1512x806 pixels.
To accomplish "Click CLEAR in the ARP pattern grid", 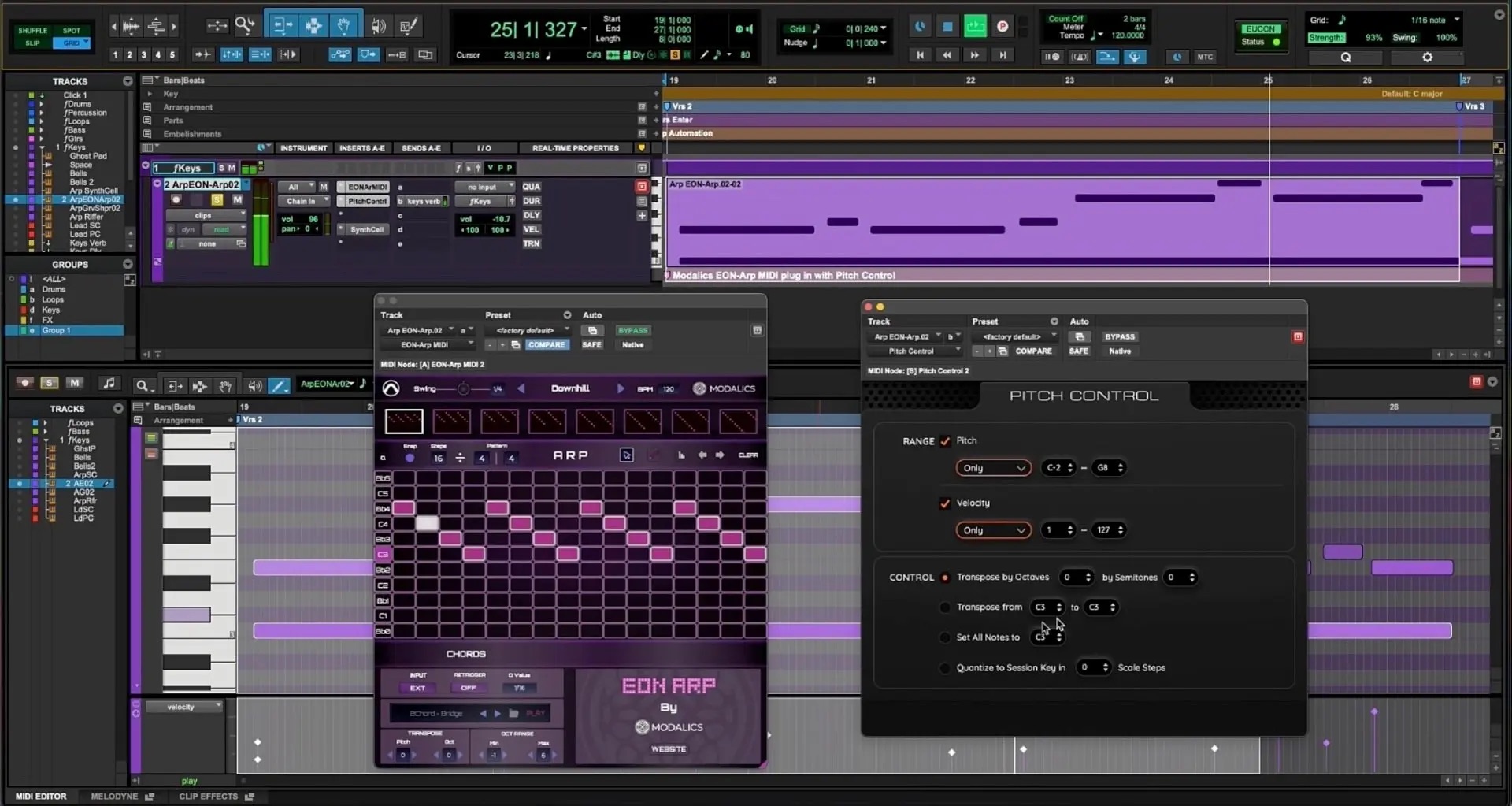I will coord(747,455).
